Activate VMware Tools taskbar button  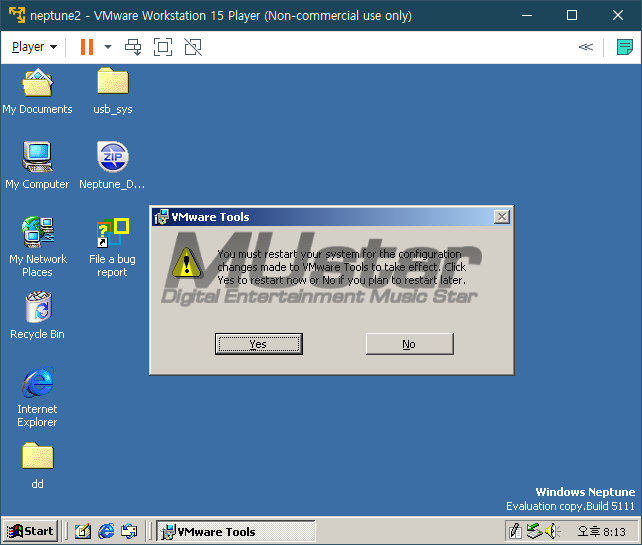click(236, 531)
